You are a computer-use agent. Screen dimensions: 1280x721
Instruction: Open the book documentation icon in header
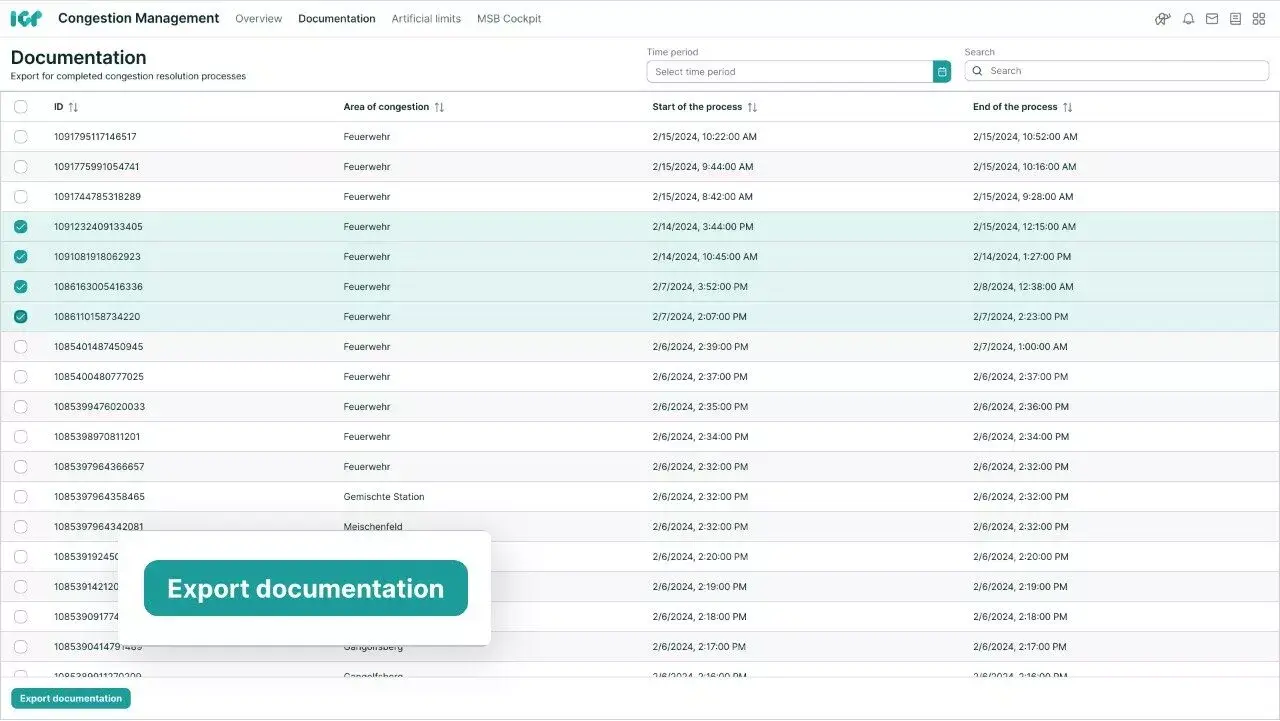[x=1235, y=18]
